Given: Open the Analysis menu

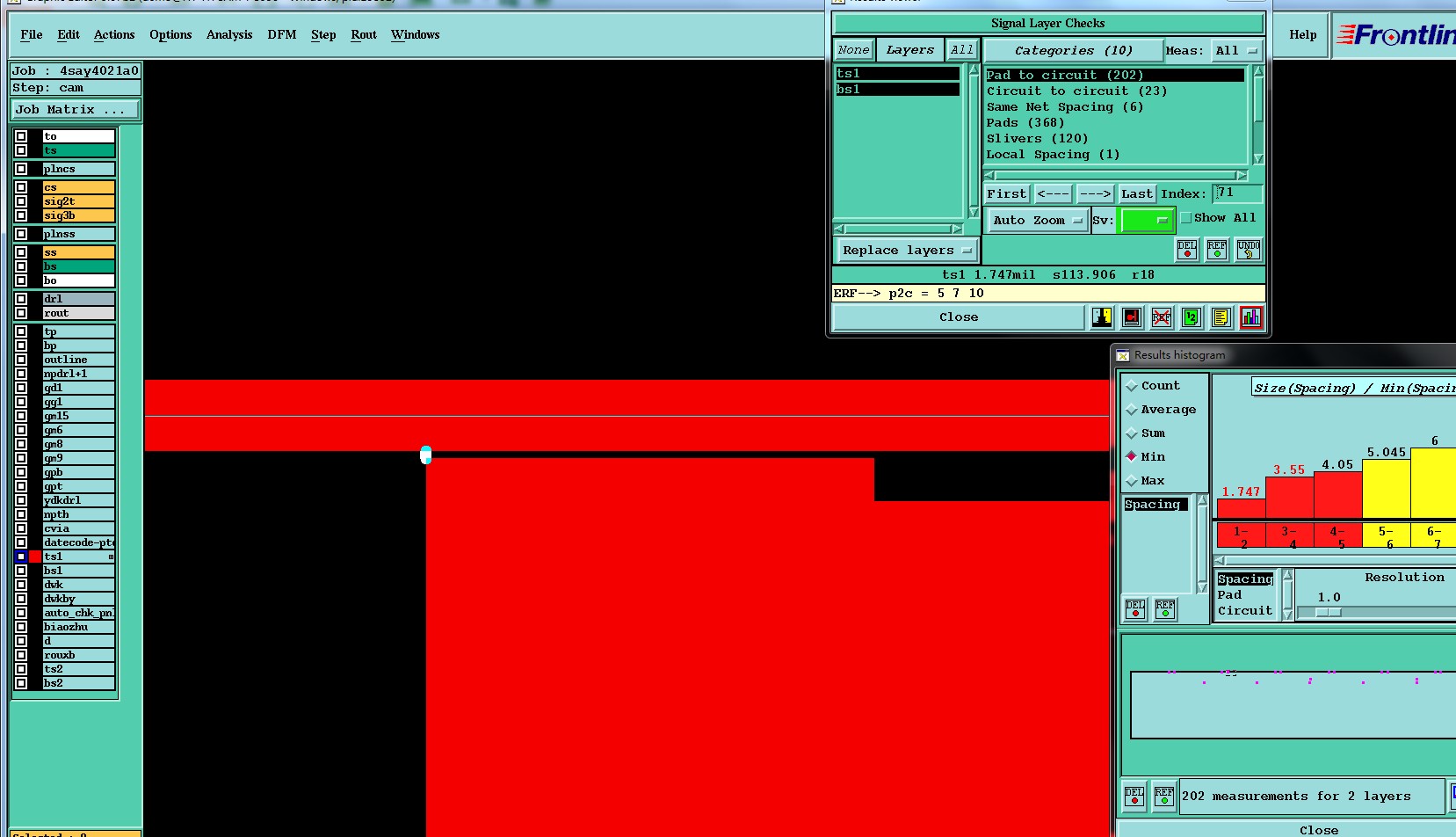Looking at the screenshot, I should (229, 35).
